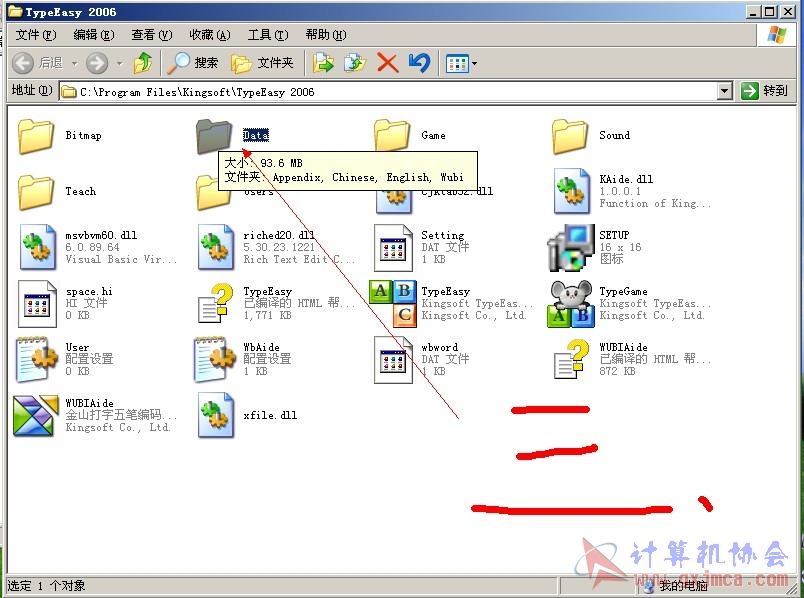Image resolution: width=804 pixels, height=598 pixels.
Task: Click the "Teach" folder name
Action: pos(81,191)
